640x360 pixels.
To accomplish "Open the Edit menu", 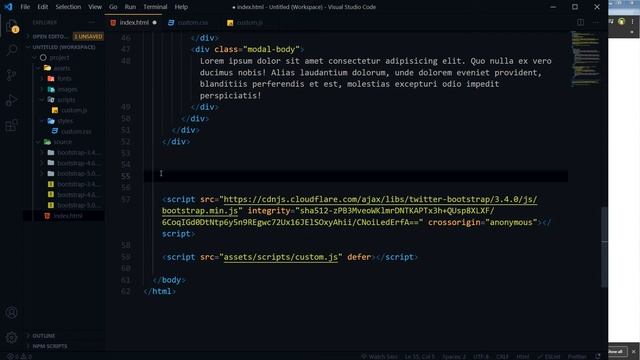I will (x=42, y=7).
